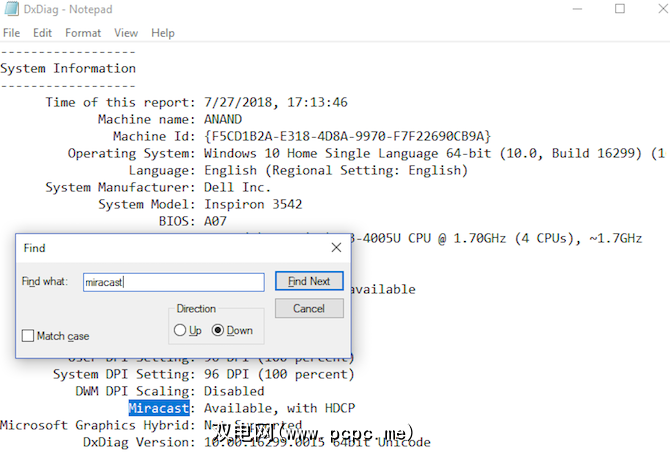The image size is (670, 456).
Task: Click the 'Windows 10 Home Single Language' text
Action: 321,153
